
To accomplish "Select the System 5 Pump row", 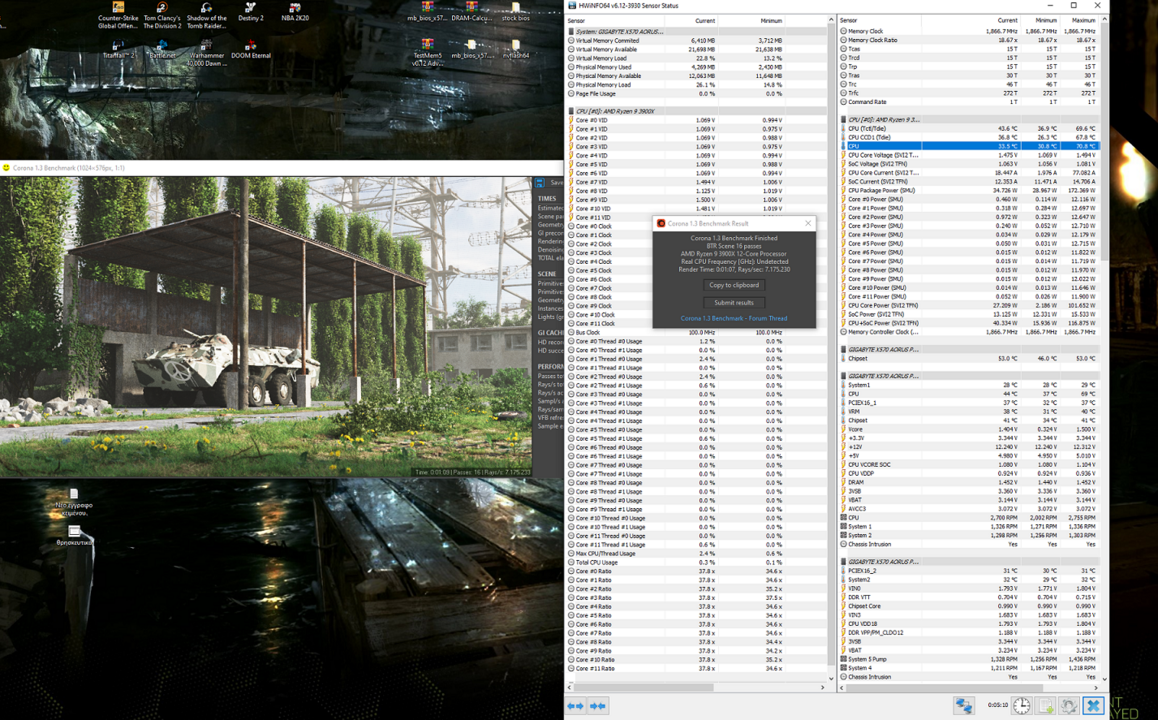I will pyautogui.click(x=970, y=659).
